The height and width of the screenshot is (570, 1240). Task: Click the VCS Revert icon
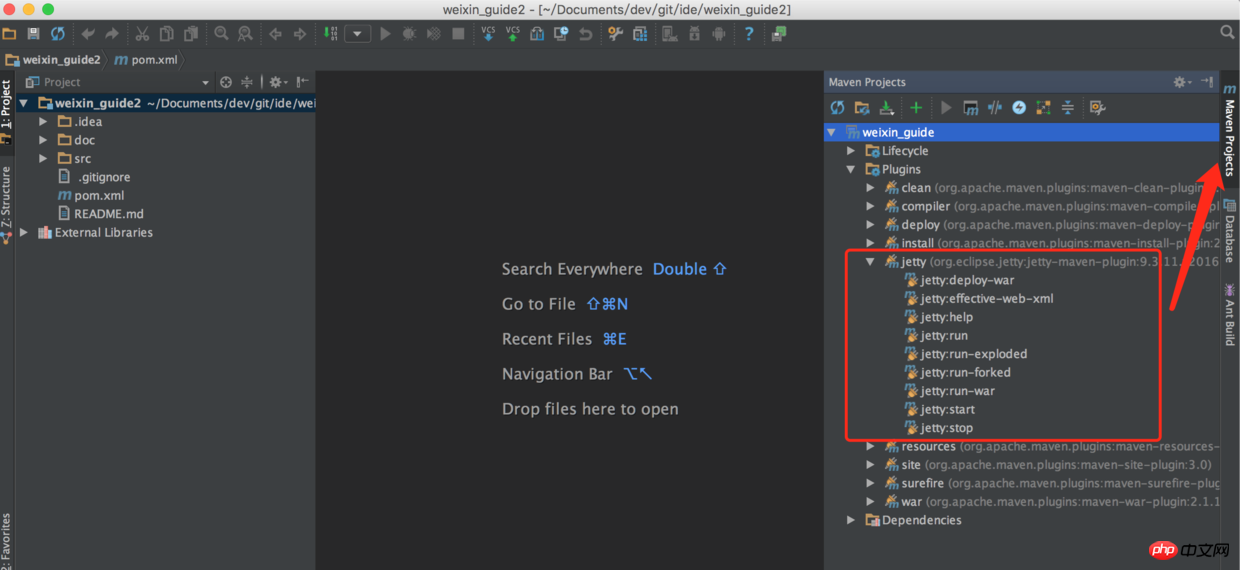click(x=586, y=34)
